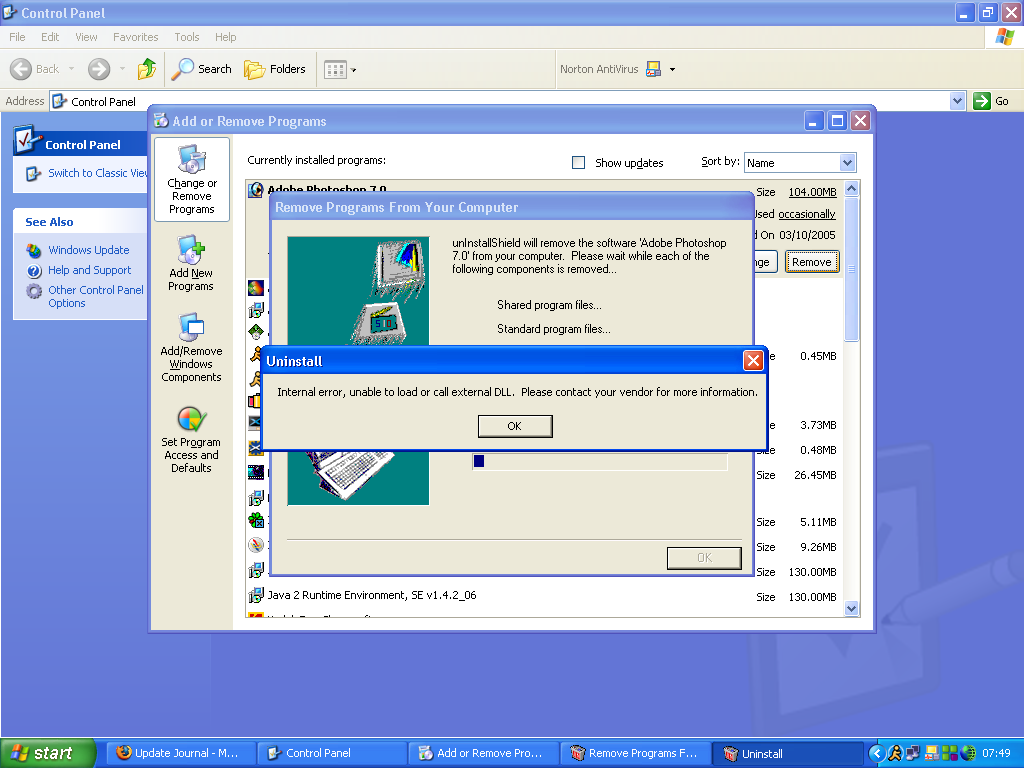The image size is (1024, 768).
Task: Minimize the Add or Remove Programs window
Action: click(814, 121)
